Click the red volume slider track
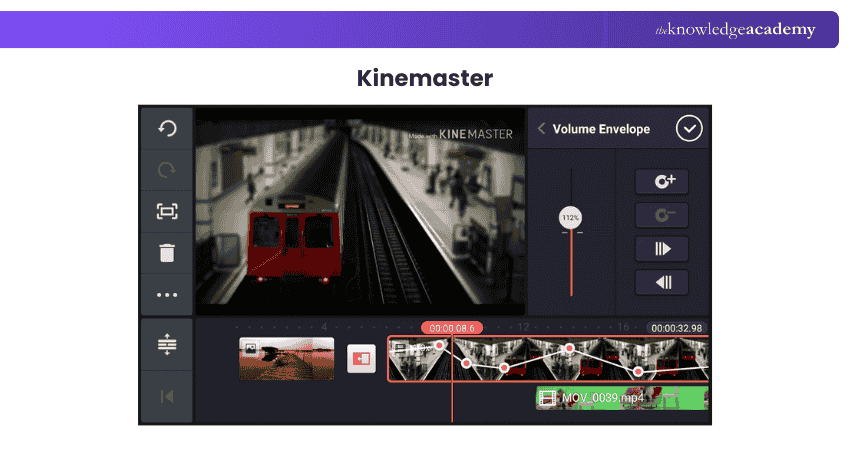 [571, 263]
